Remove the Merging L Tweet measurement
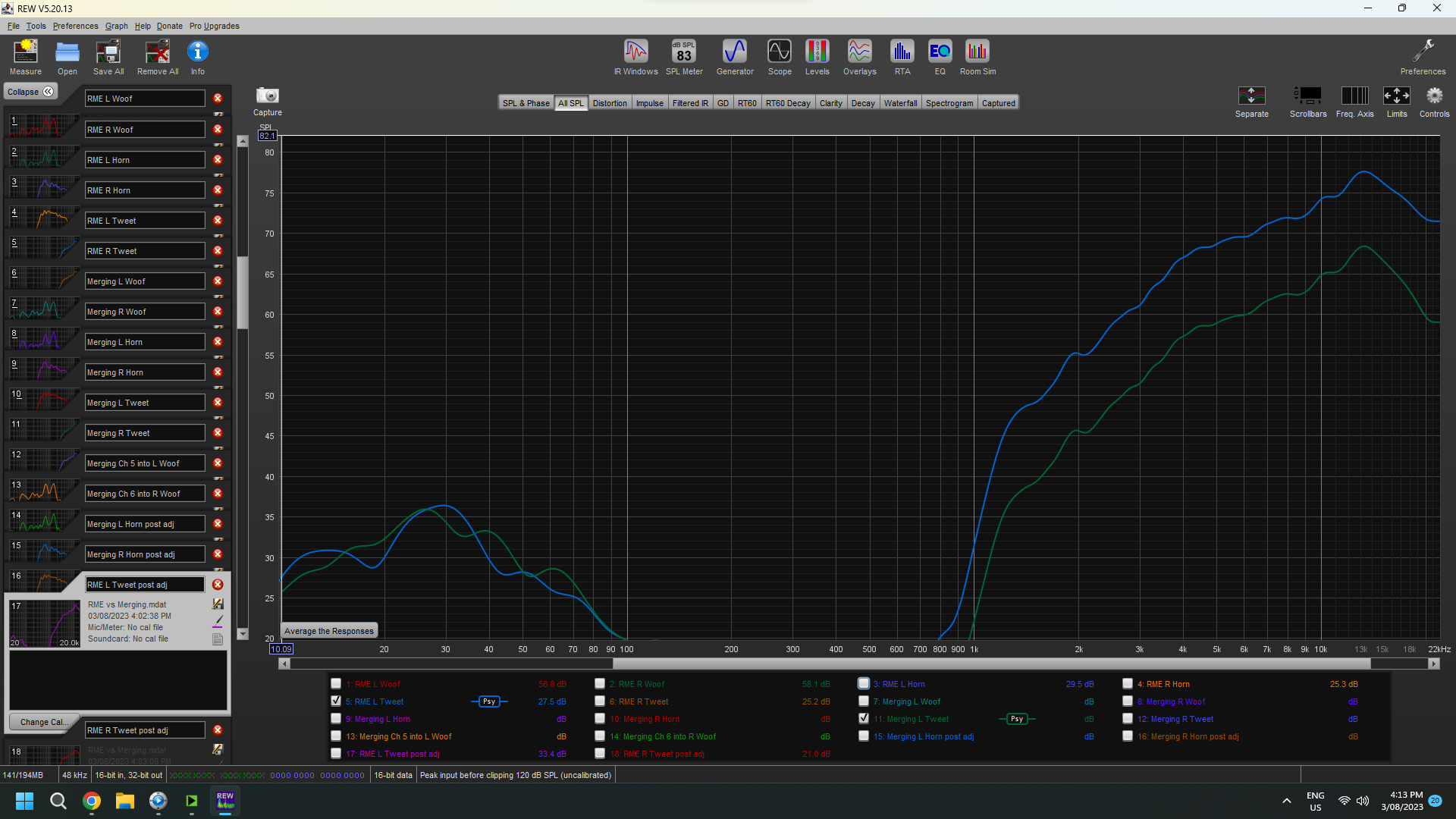1456x819 pixels. point(218,403)
